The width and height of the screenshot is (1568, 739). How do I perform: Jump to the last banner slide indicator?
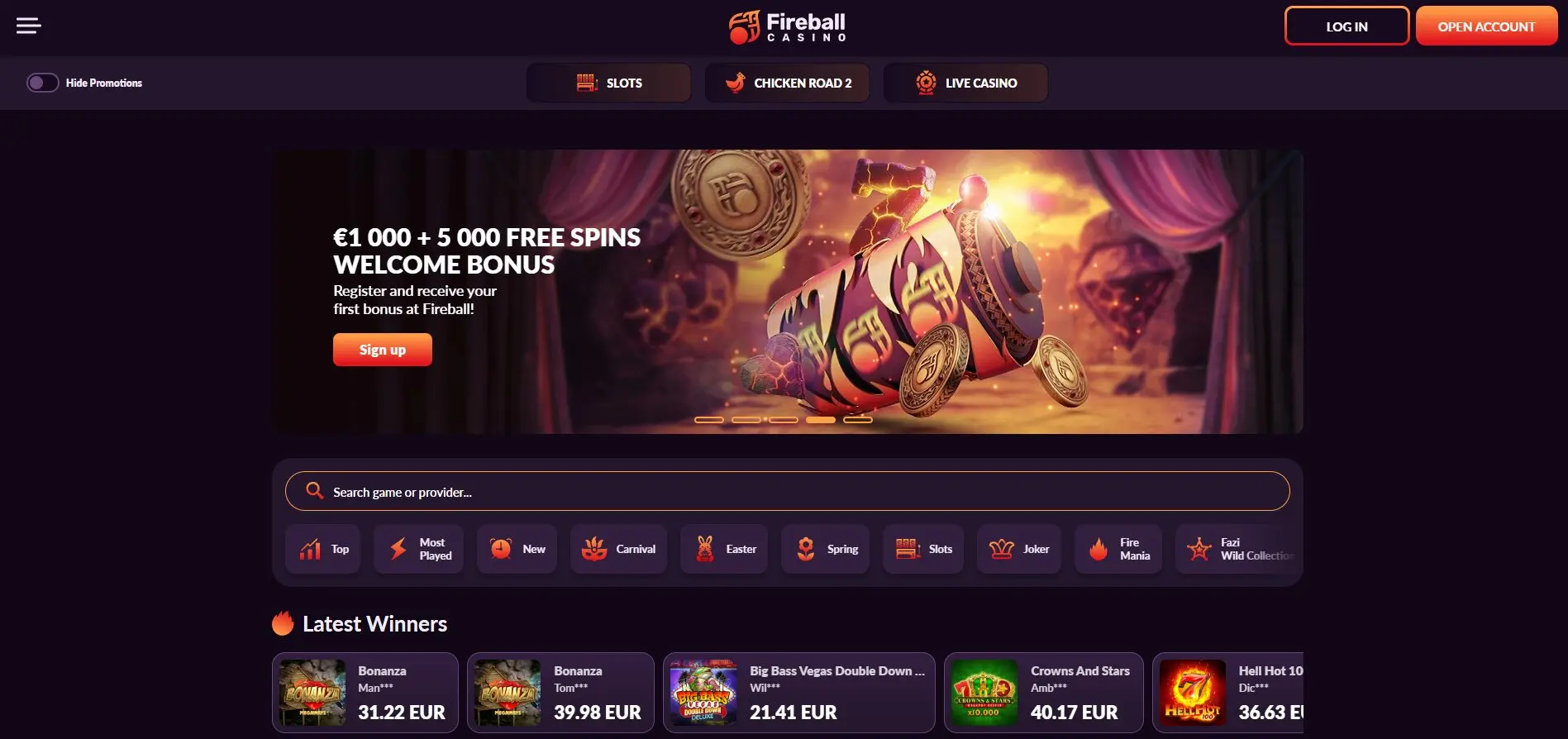click(x=858, y=420)
